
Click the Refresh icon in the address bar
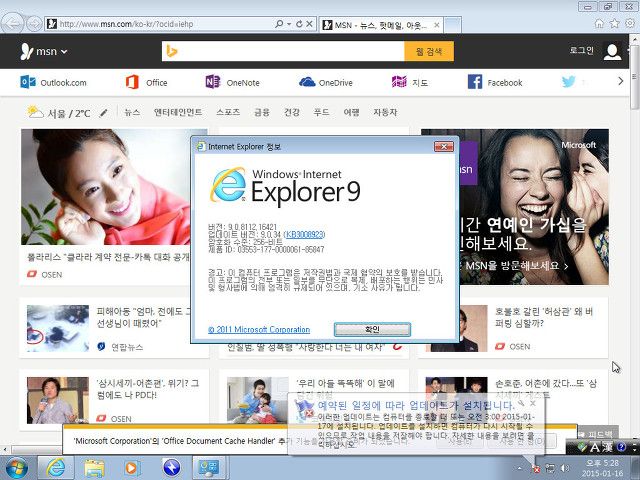[299, 24]
